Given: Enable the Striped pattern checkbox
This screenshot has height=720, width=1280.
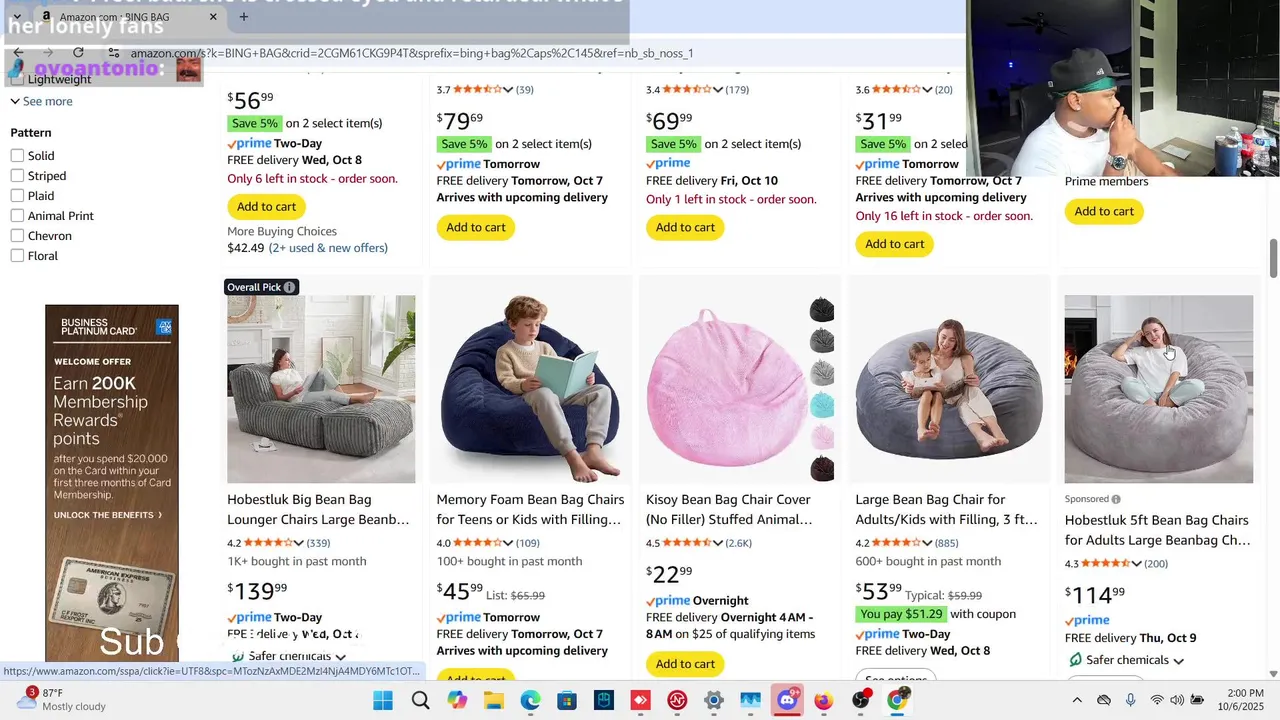Looking at the screenshot, I should point(17,176).
